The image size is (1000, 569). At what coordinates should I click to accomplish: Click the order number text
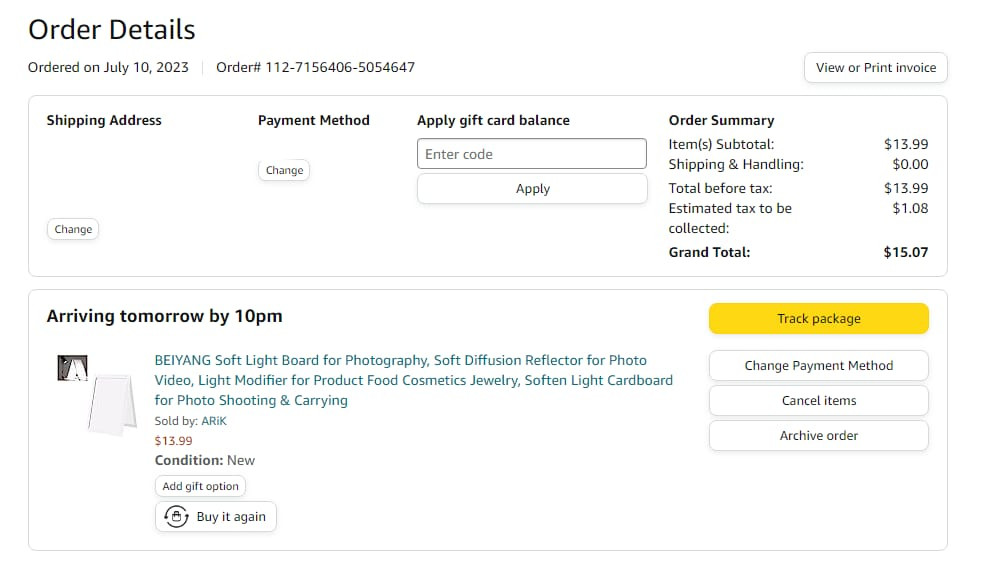coord(315,68)
